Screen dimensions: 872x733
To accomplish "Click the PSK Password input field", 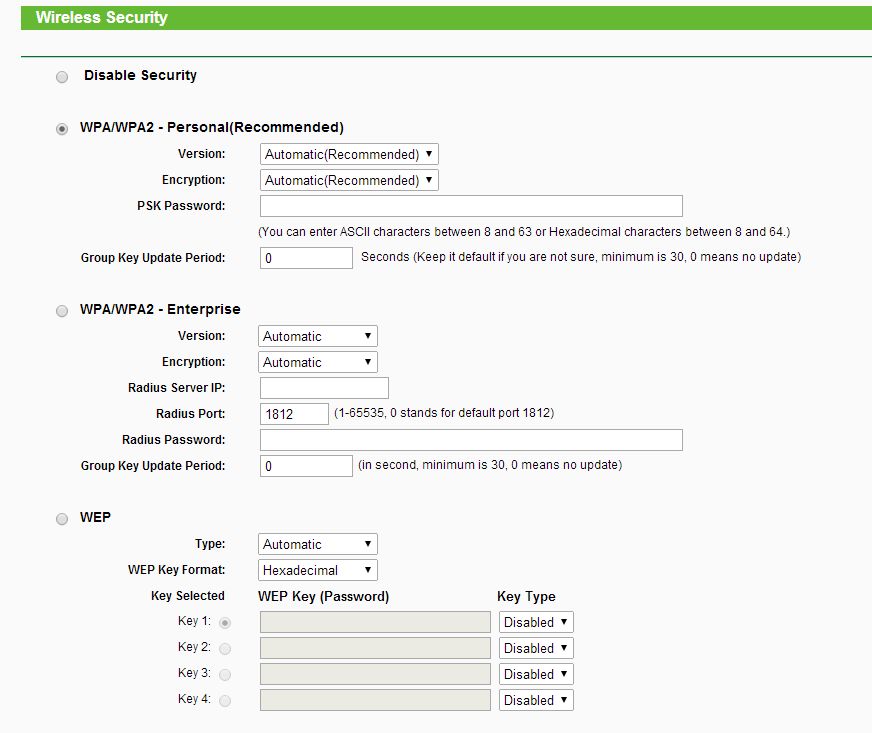I will [471, 206].
